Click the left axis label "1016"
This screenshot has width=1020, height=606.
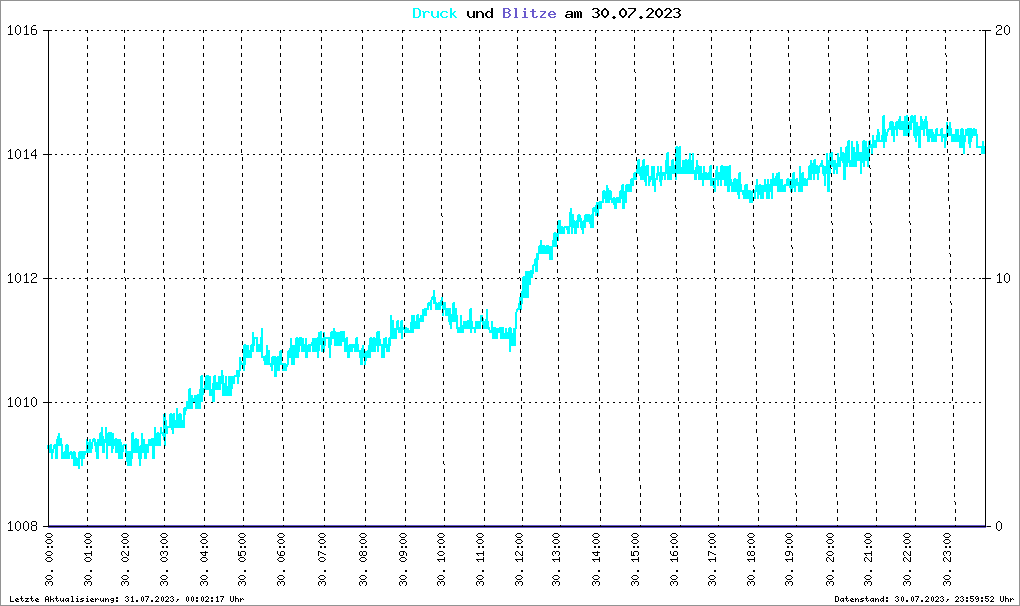pyautogui.click(x=22, y=31)
